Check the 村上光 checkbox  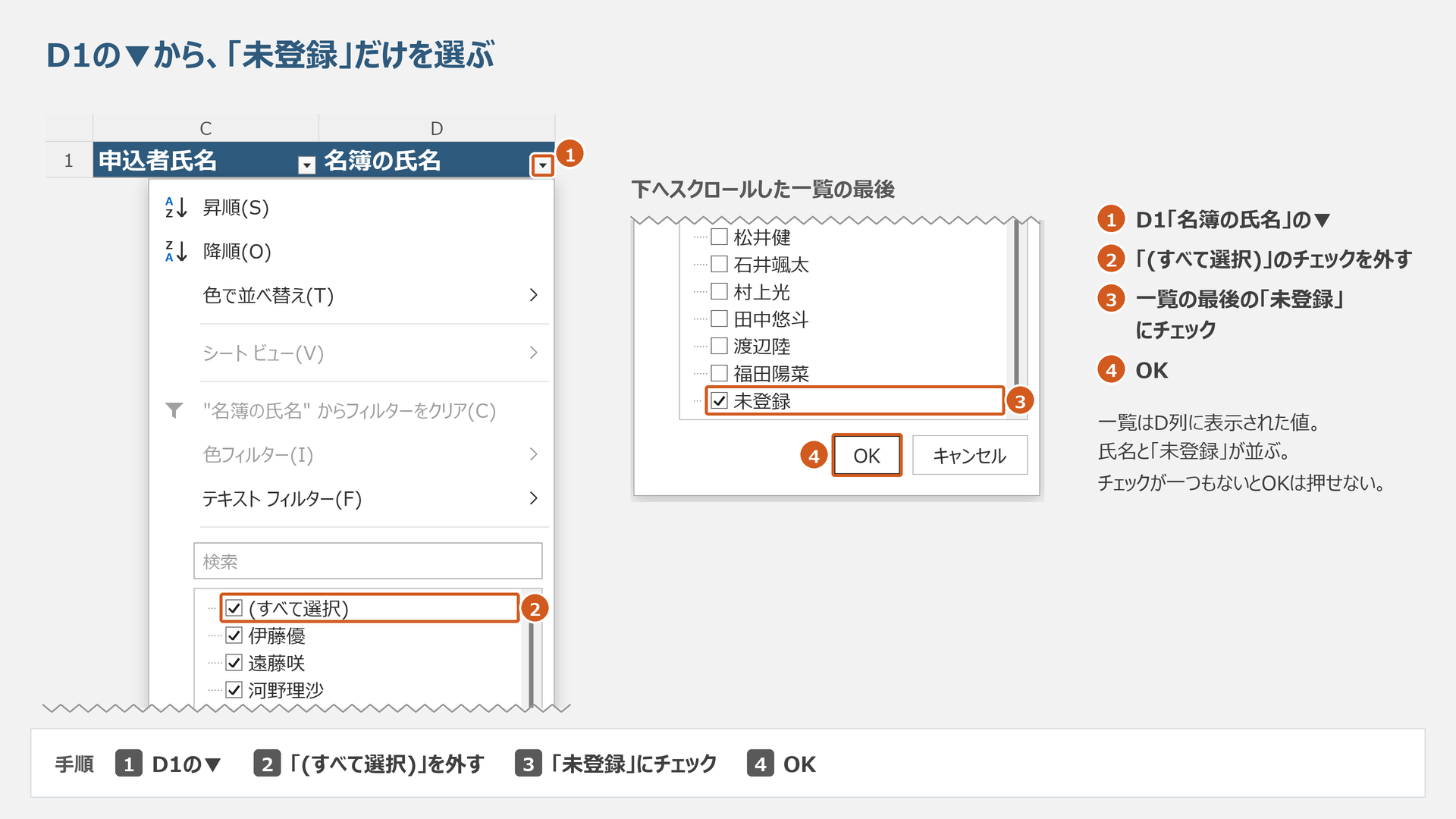[x=719, y=291]
